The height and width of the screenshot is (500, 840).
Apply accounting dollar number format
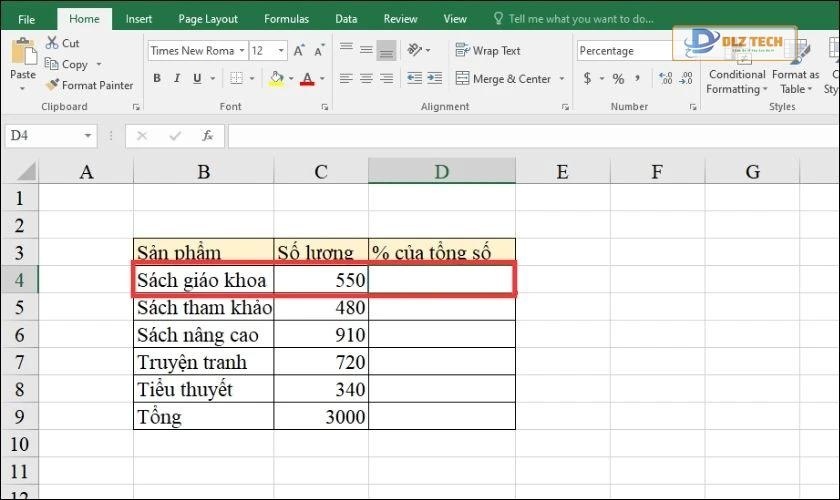(x=587, y=79)
